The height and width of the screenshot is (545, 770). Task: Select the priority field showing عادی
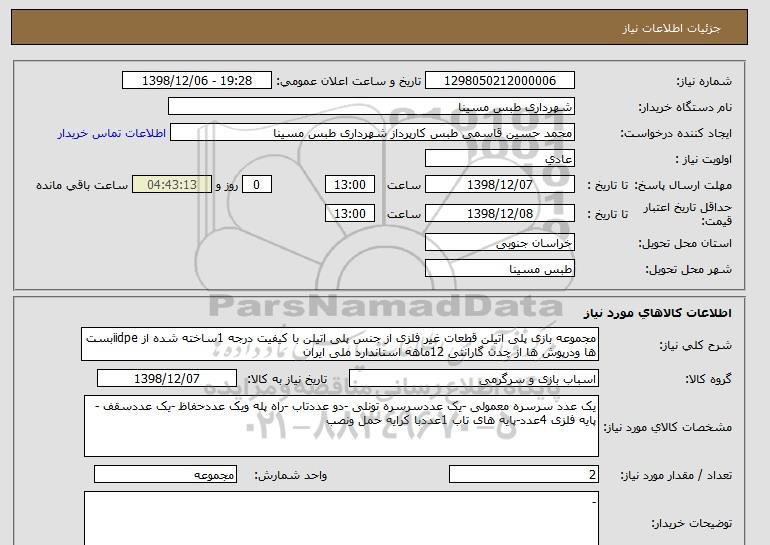pos(499,159)
